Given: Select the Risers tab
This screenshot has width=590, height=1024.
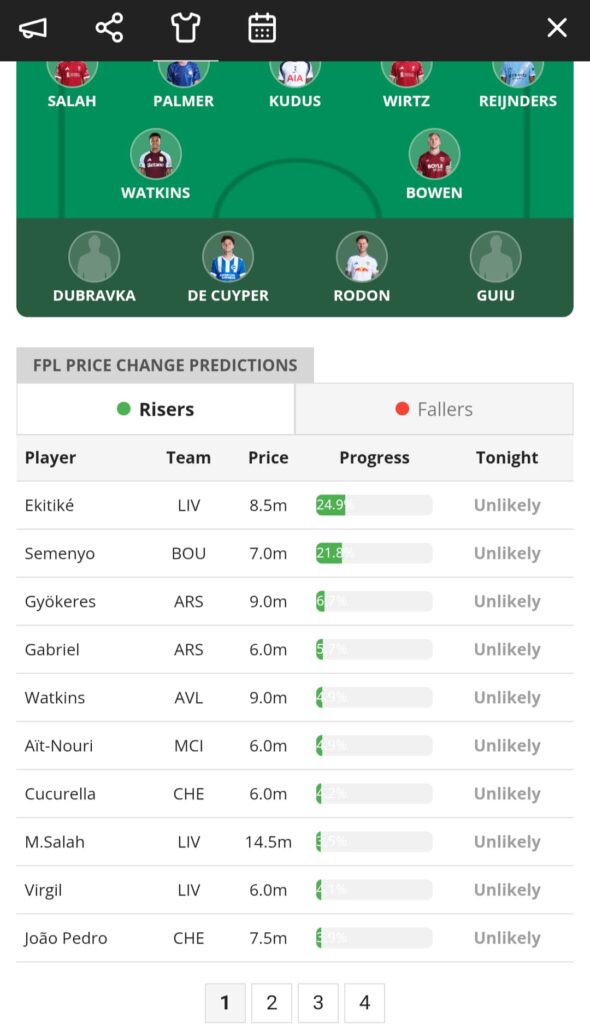Looking at the screenshot, I should pos(156,408).
